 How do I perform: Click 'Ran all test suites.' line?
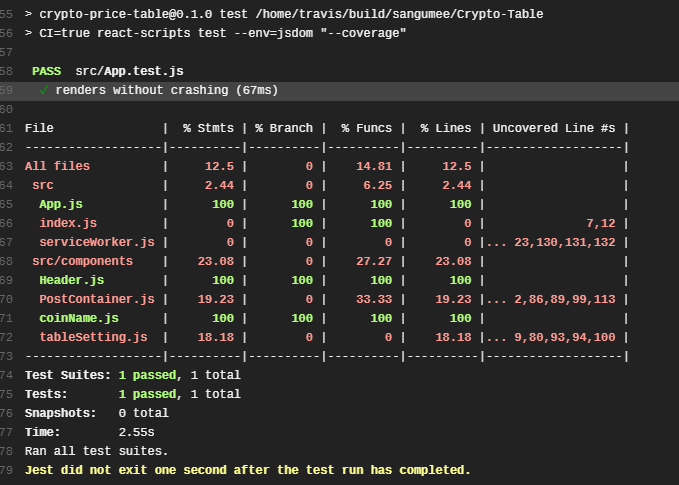pos(97,451)
